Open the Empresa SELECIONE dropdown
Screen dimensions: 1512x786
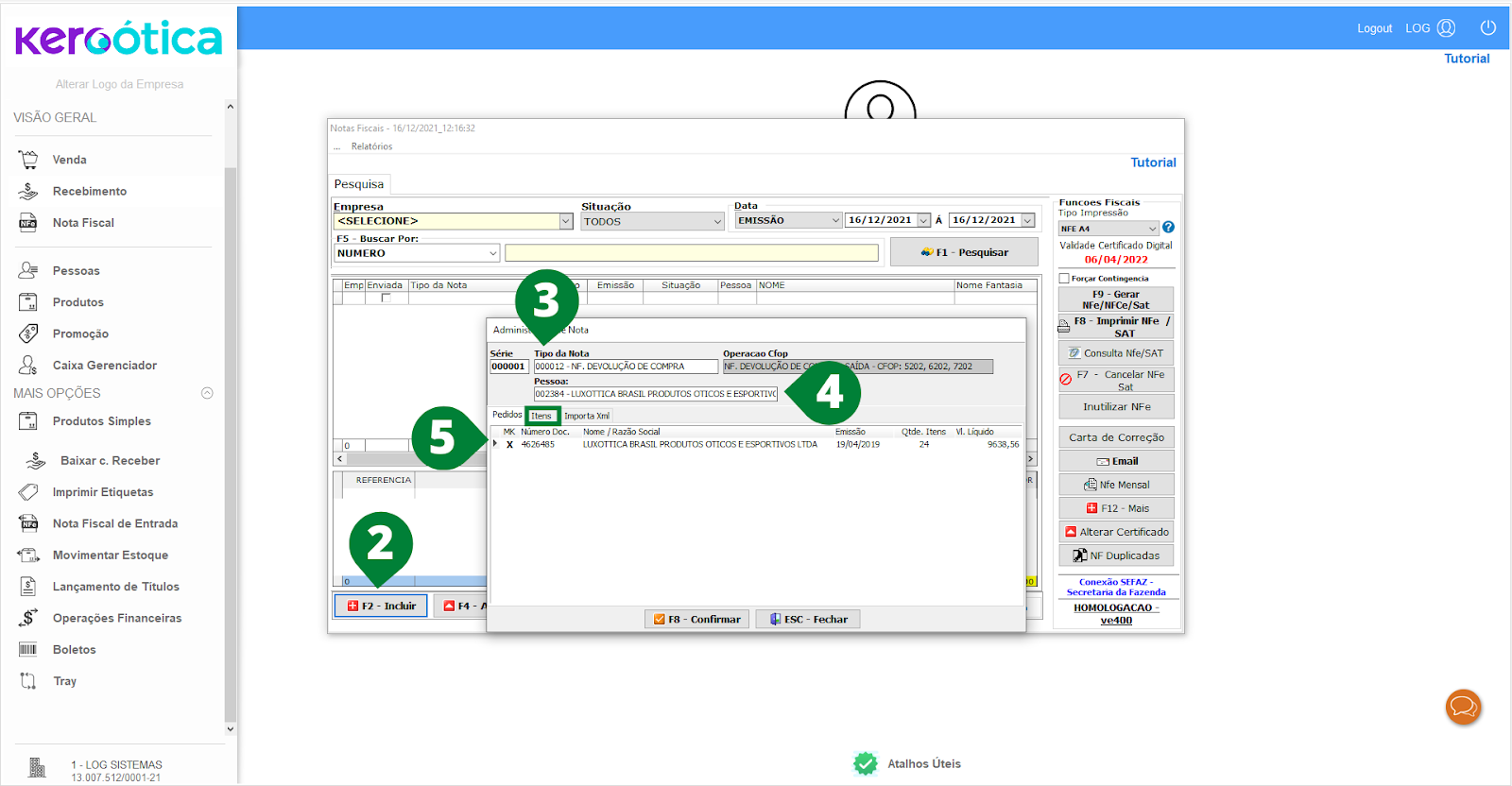click(566, 221)
